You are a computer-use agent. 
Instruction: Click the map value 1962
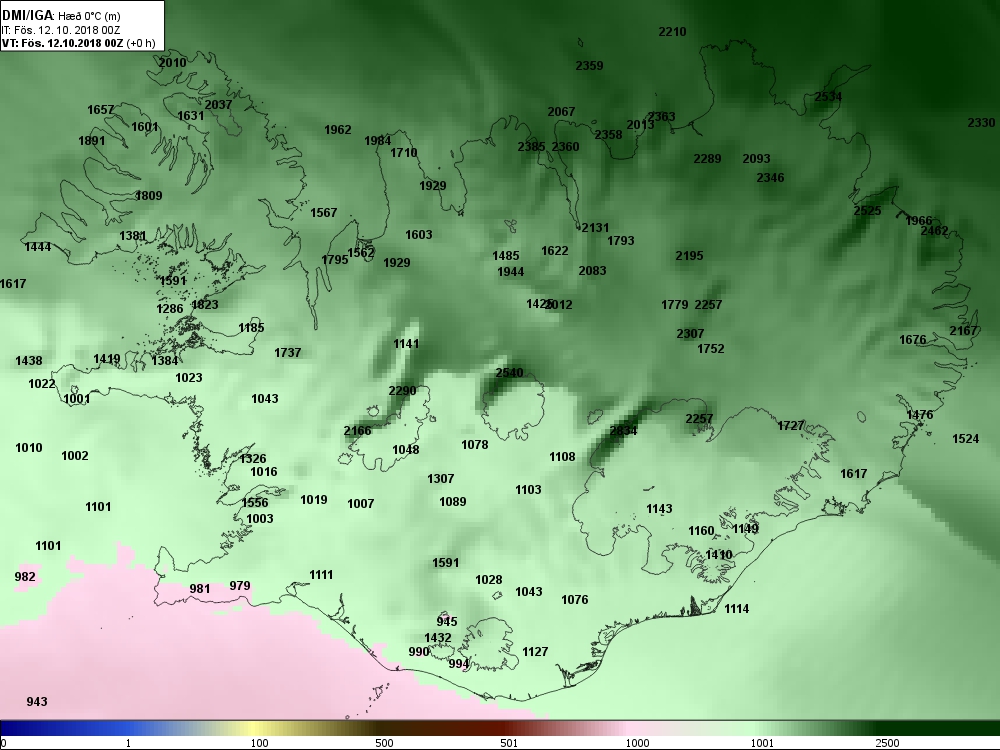click(337, 129)
